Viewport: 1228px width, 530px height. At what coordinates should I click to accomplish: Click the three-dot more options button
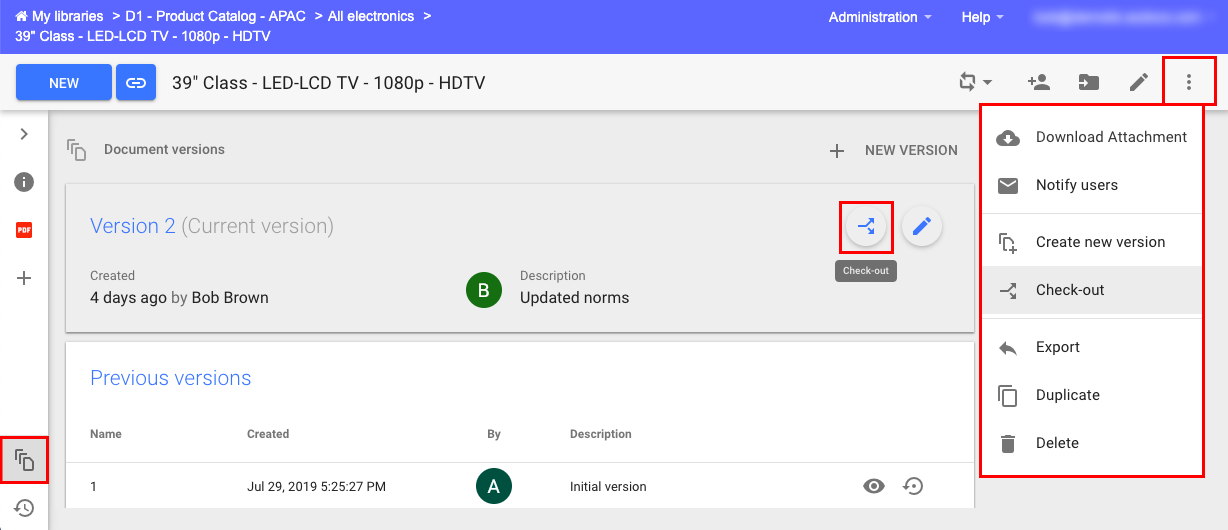[x=1188, y=82]
